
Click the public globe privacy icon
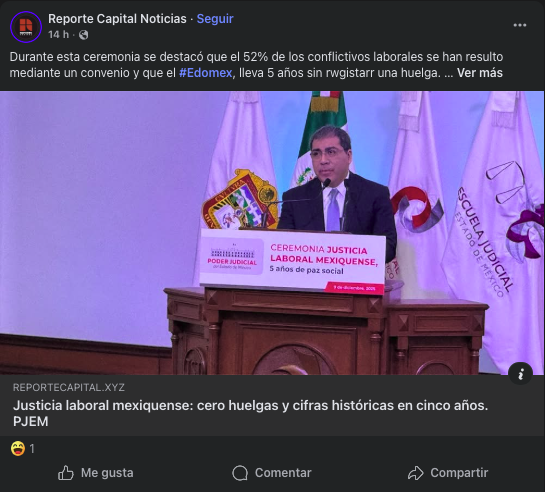tap(83, 35)
